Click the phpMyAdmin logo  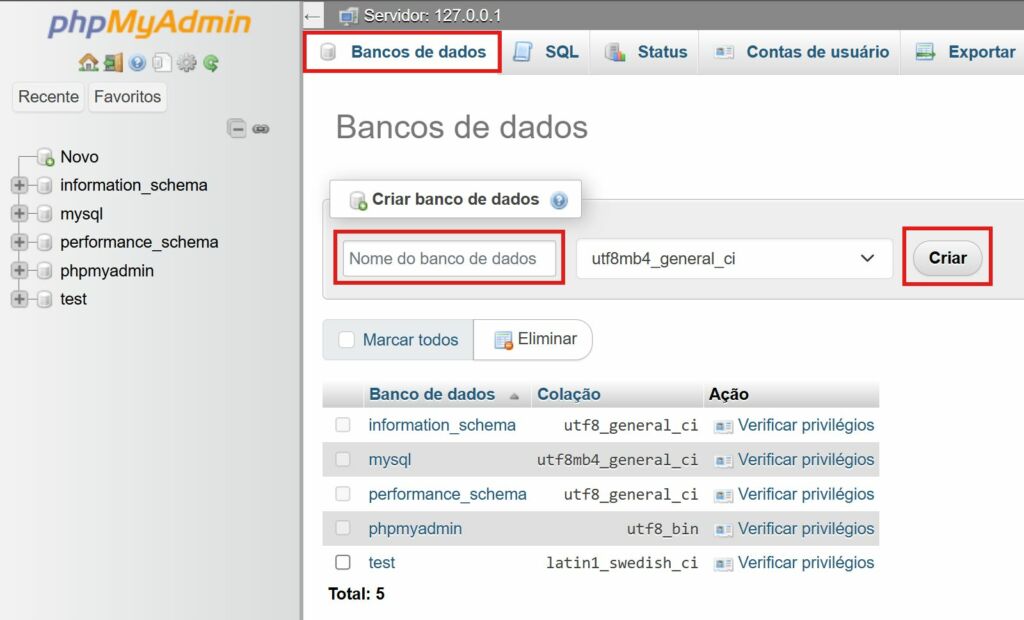pyautogui.click(x=150, y=24)
